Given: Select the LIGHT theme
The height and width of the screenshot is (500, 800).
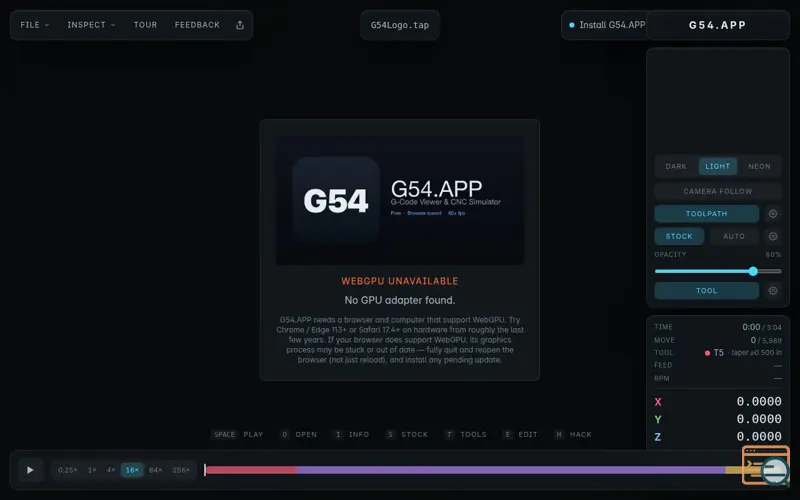Looking at the screenshot, I should click(x=717, y=166).
